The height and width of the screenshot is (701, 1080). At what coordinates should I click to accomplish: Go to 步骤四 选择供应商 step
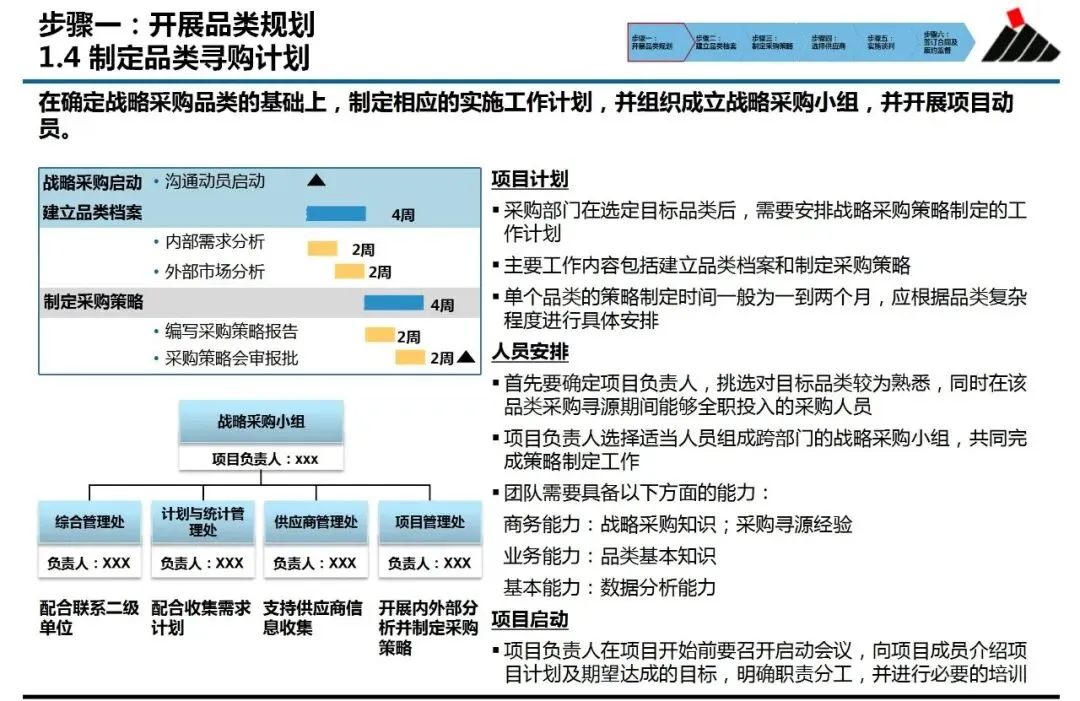click(828, 42)
